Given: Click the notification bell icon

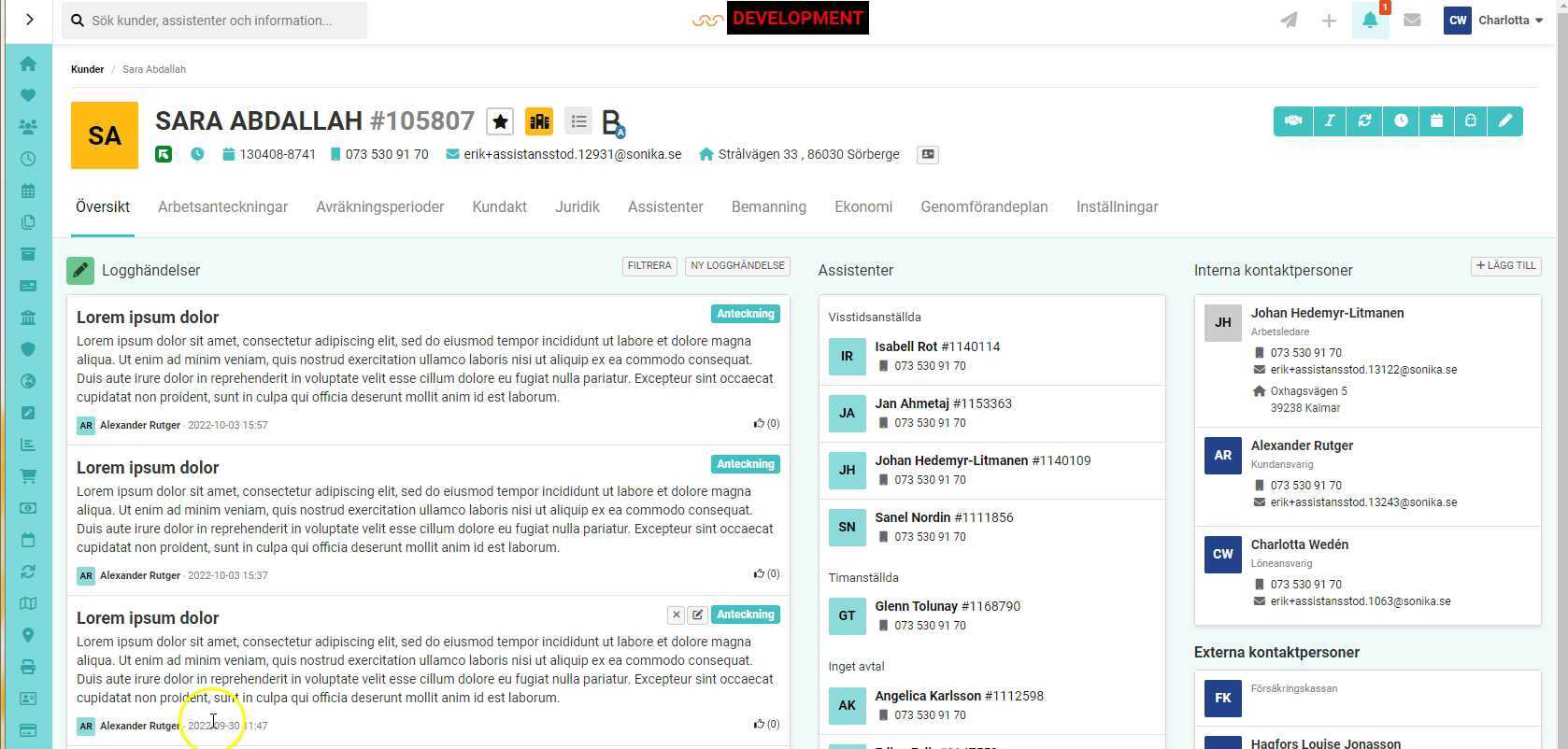Looking at the screenshot, I should pos(1370,21).
